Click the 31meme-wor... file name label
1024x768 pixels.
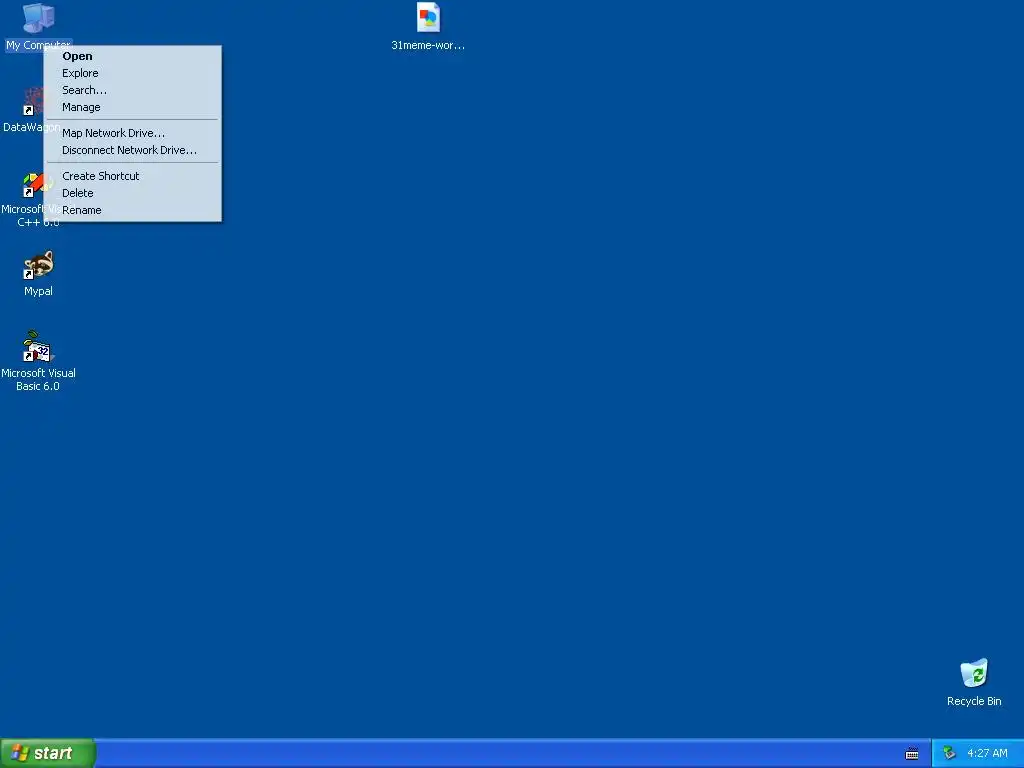point(428,45)
